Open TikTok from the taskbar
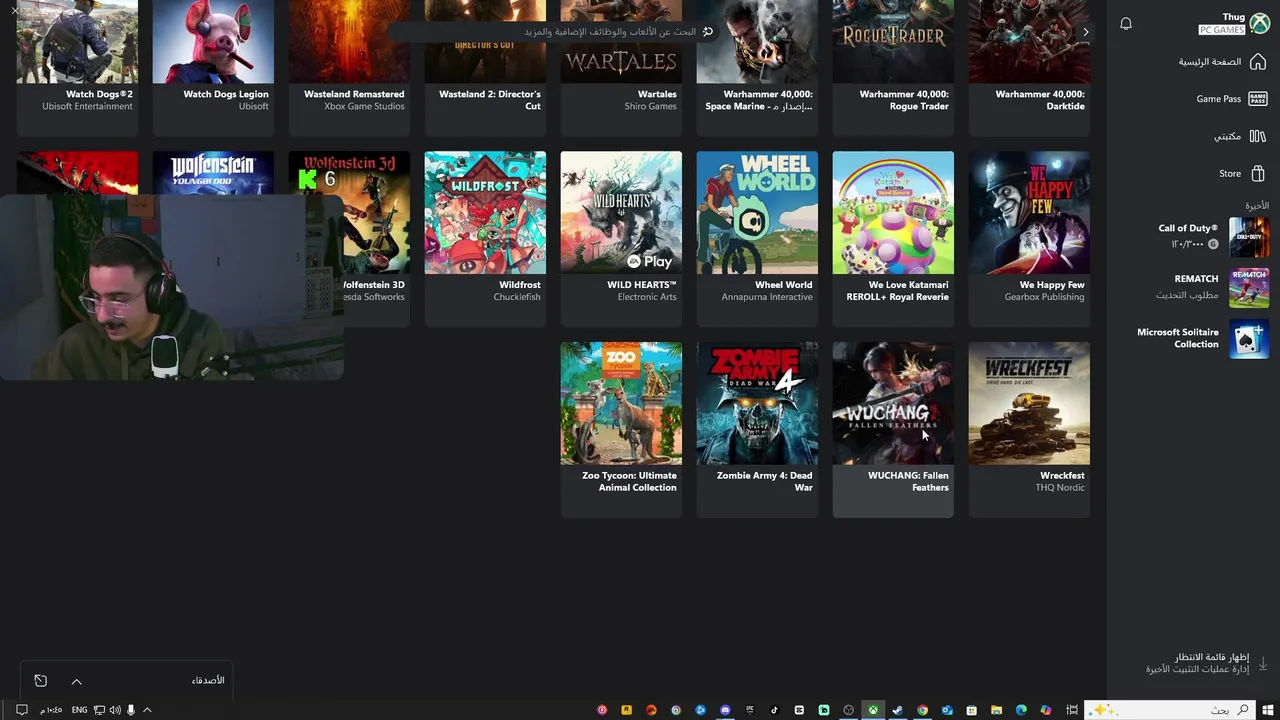Screen dimensions: 1280x720 coord(774,710)
